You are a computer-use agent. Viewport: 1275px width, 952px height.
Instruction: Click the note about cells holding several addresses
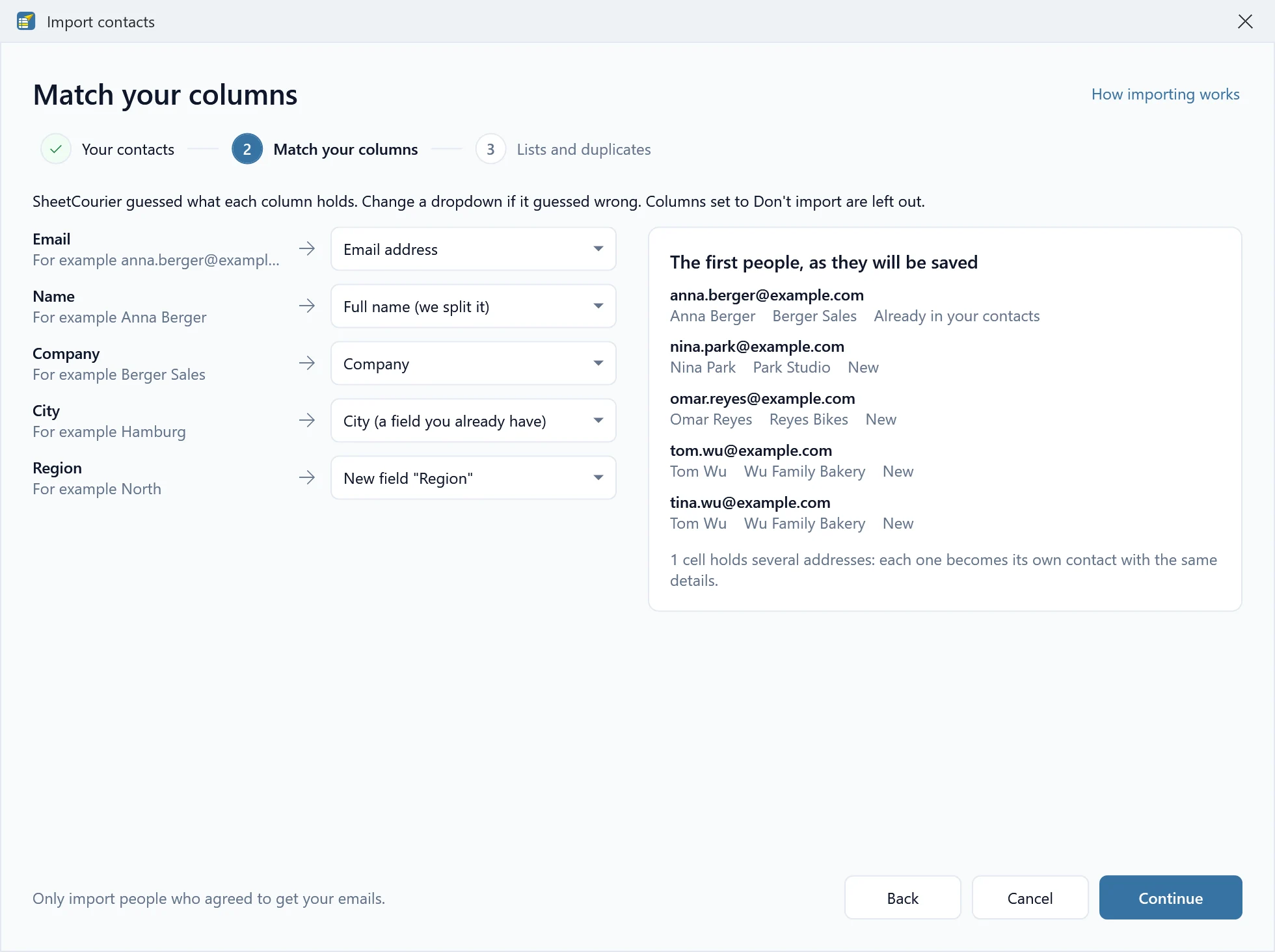pyautogui.click(x=943, y=570)
